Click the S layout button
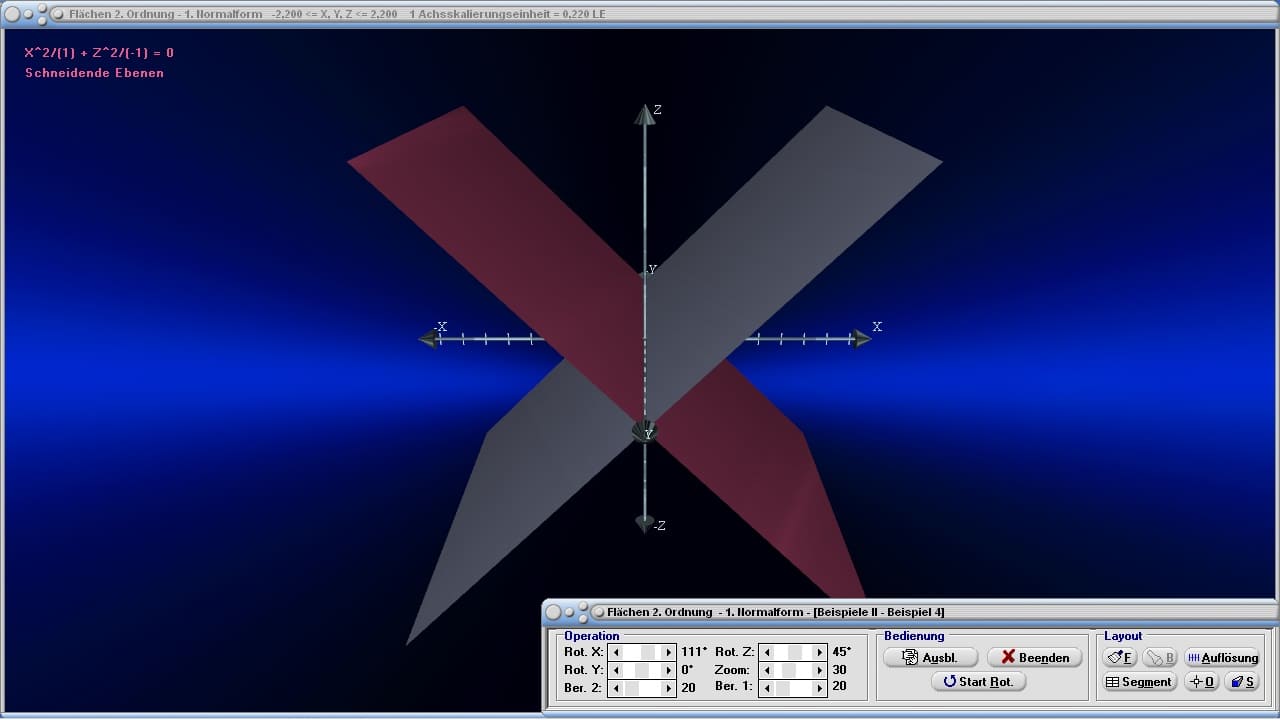This screenshot has height=720, width=1280. pos(1241,681)
